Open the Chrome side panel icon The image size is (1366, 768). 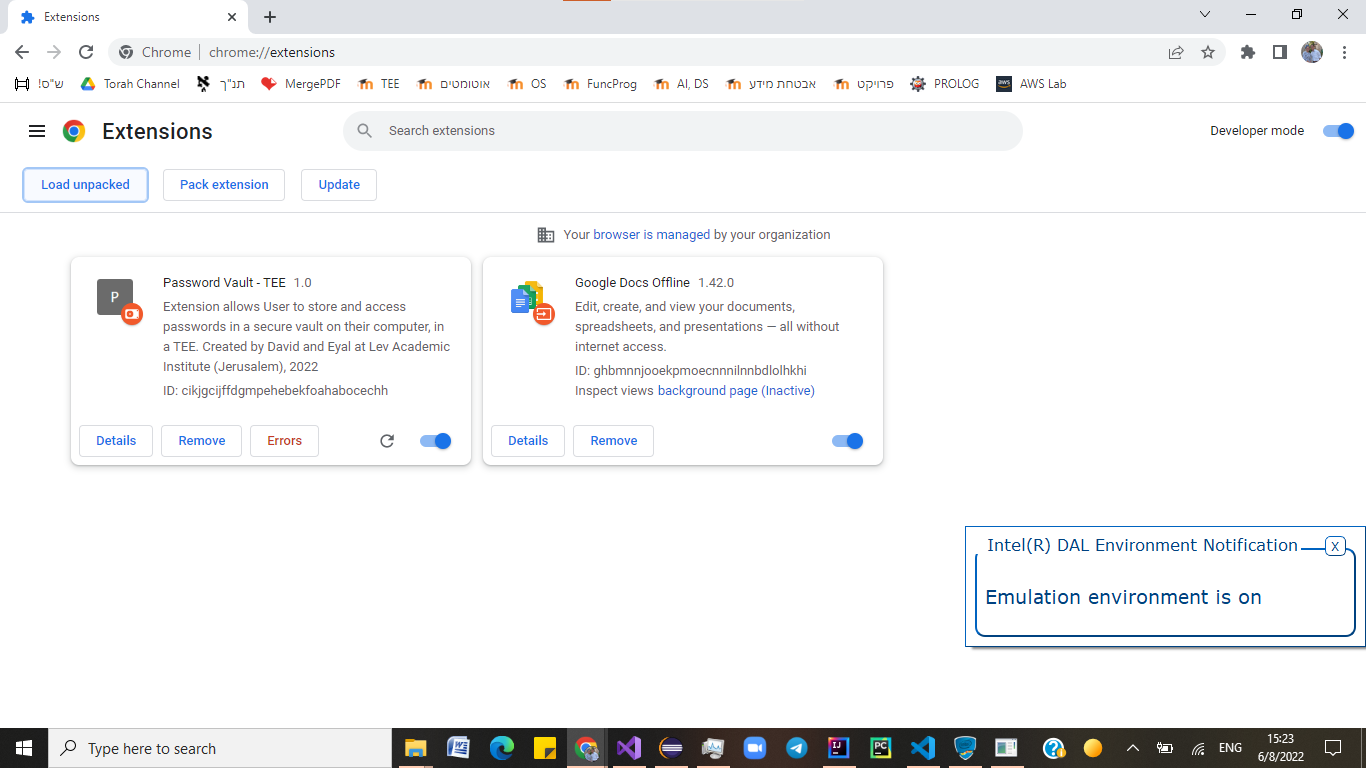point(1279,52)
